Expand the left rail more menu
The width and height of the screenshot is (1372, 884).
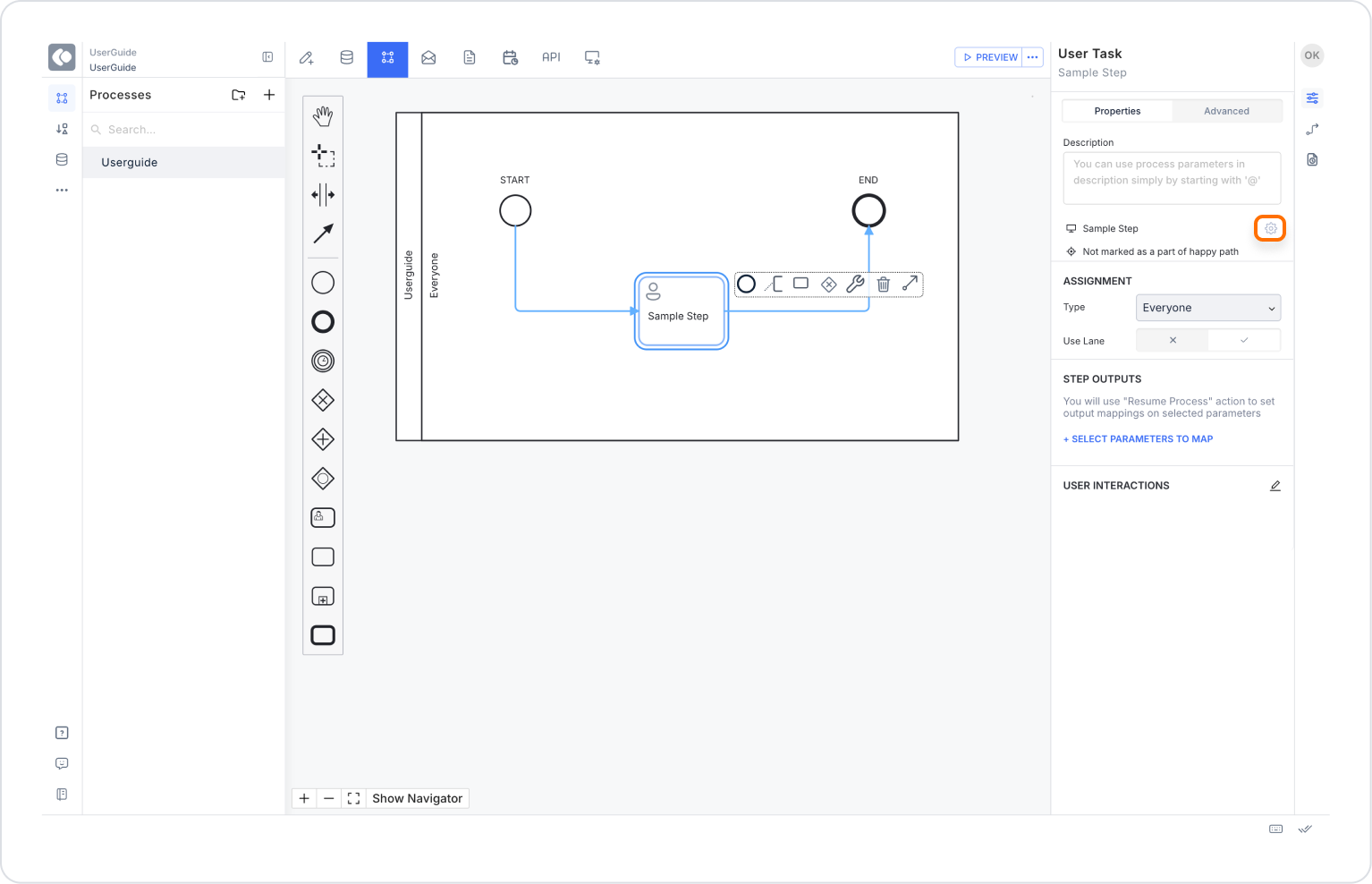coord(62,191)
